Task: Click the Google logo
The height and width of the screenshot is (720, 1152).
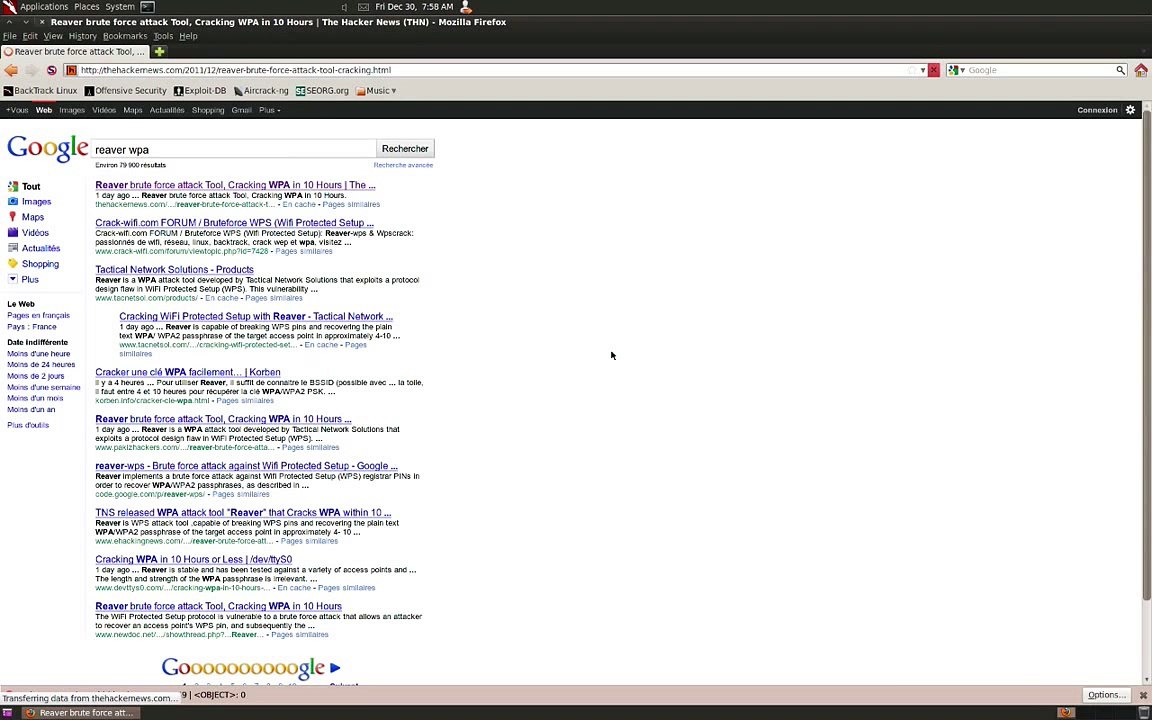Action: click(48, 148)
